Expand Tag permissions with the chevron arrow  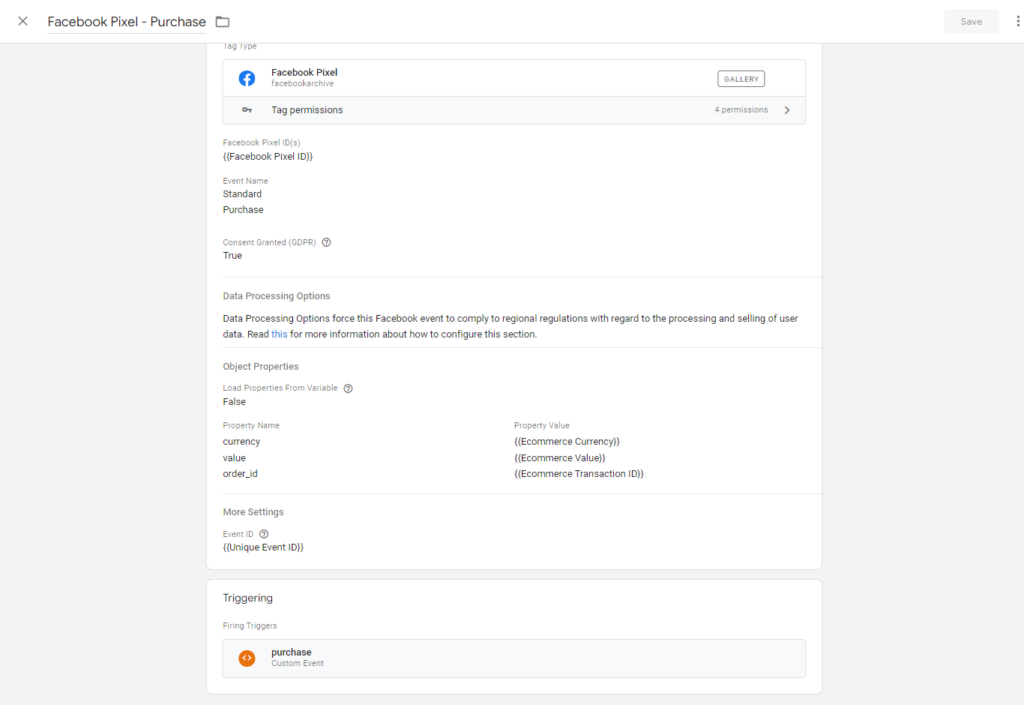point(787,110)
